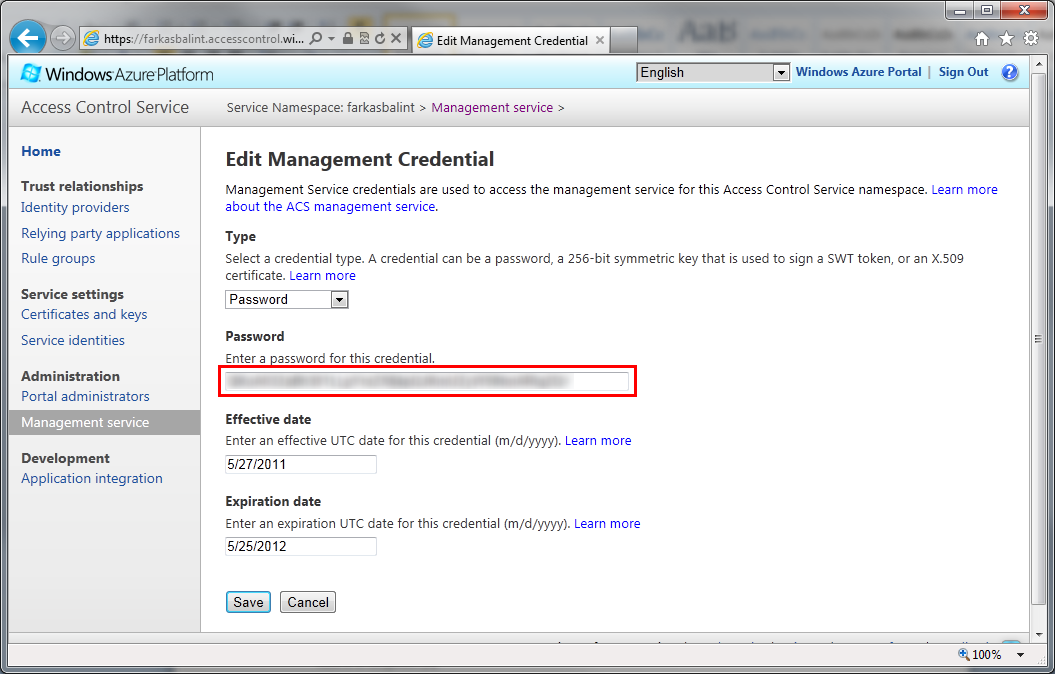The image size is (1055, 674).
Task: Open the zoom level dropdown arrow
Action: coord(1021,654)
